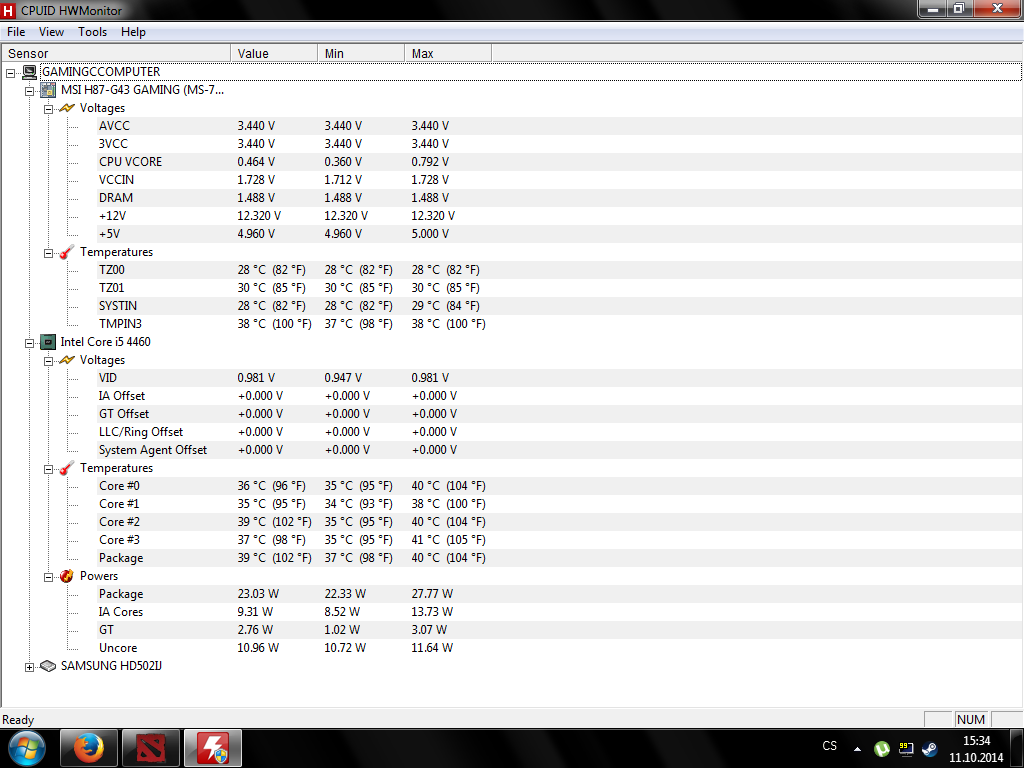Click the SAMSUNG hard drive icon
1024x768 pixels.
[x=48, y=666]
